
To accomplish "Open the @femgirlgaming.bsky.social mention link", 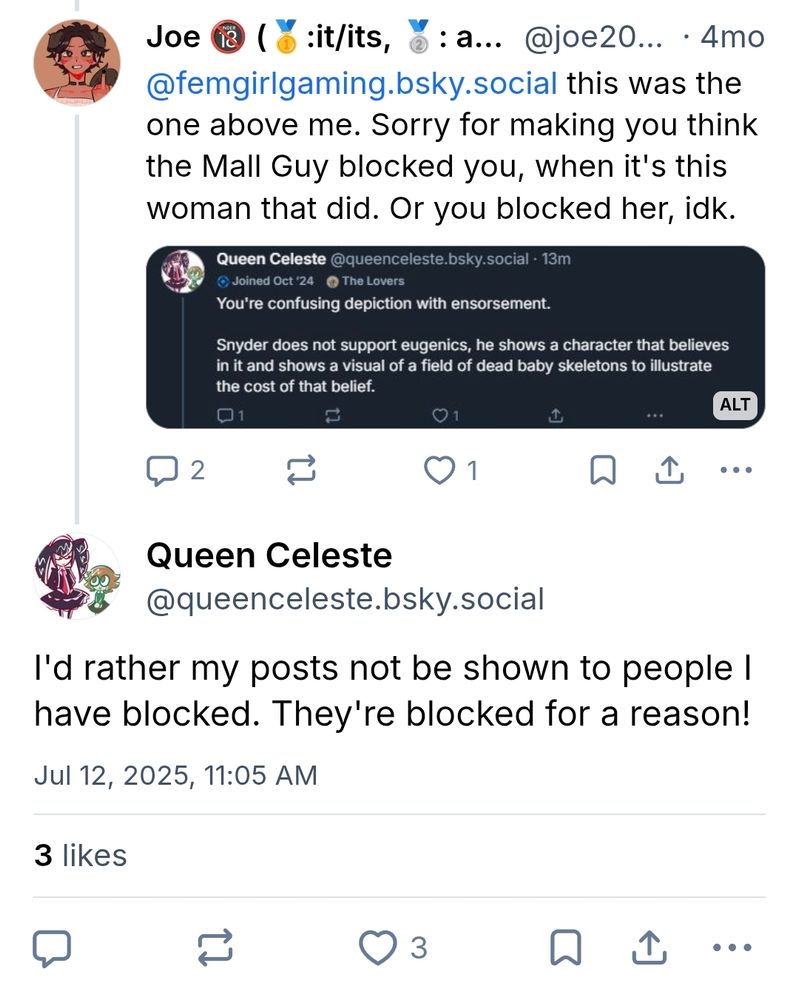I will (x=352, y=84).
